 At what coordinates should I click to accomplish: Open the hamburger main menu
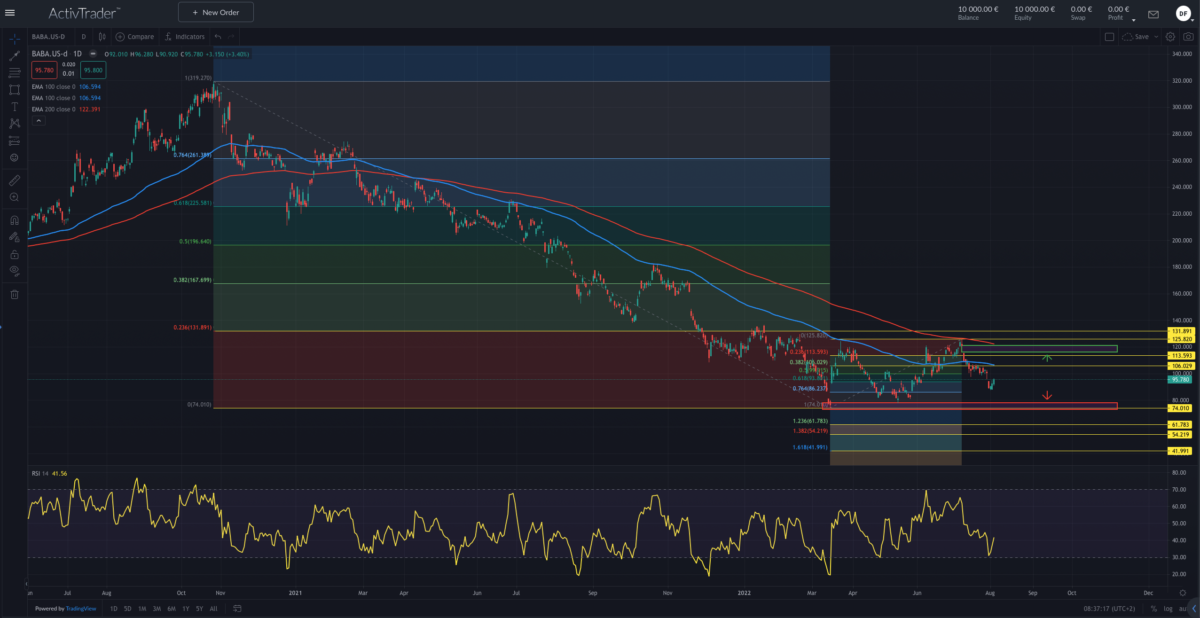pyautogui.click(x=10, y=12)
